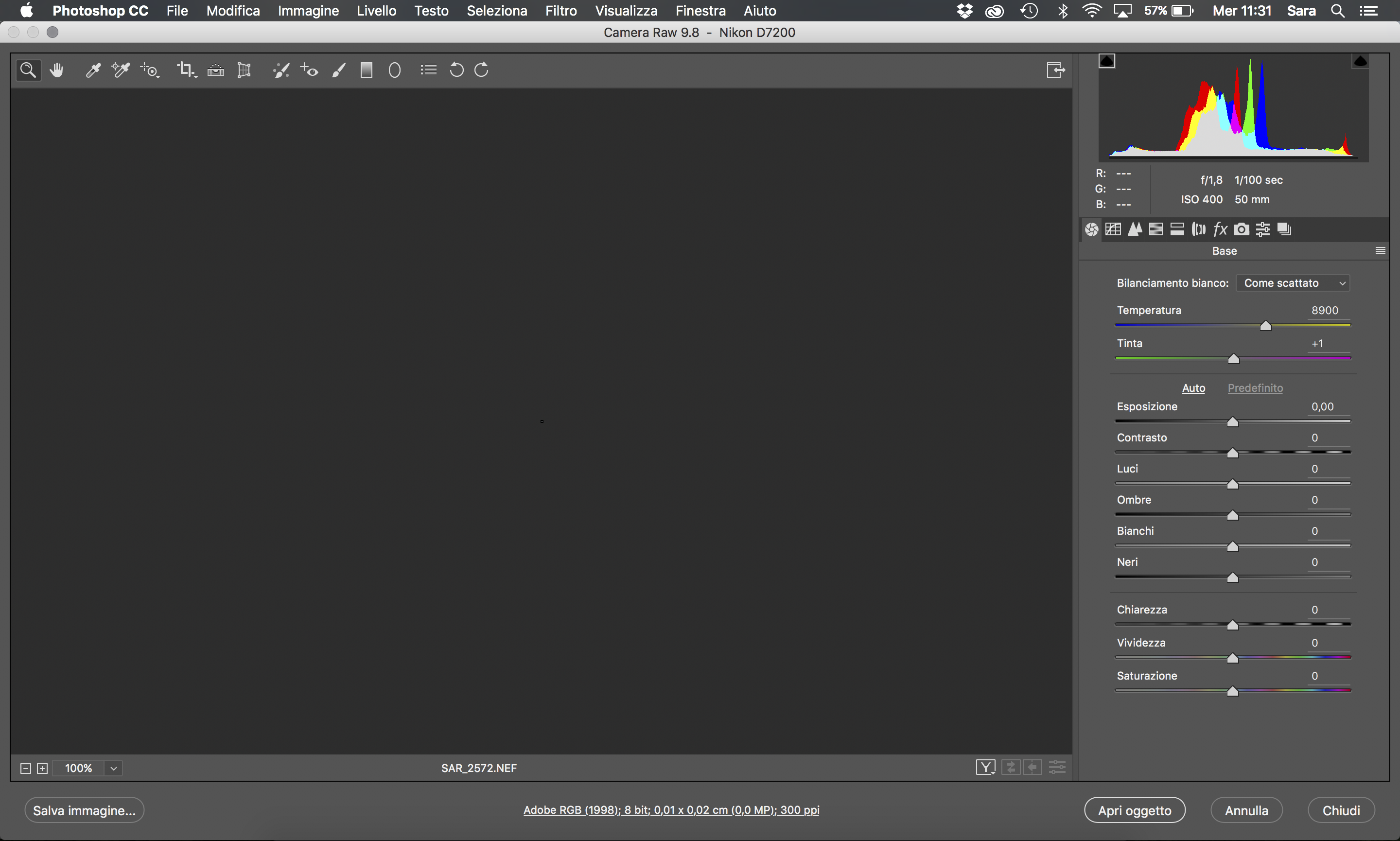
Task: Open the Split Toning panel tab
Action: [1177, 229]
